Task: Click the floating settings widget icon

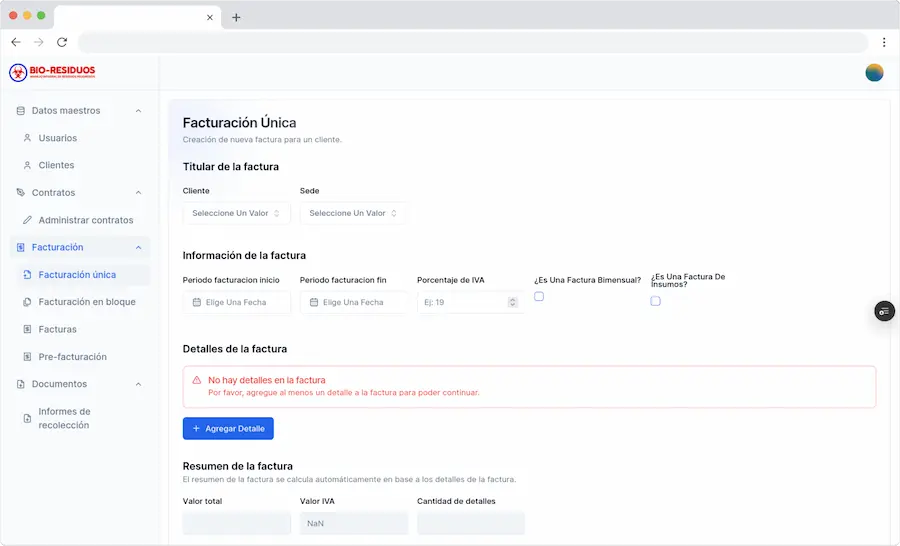Action: pos(884,311)
